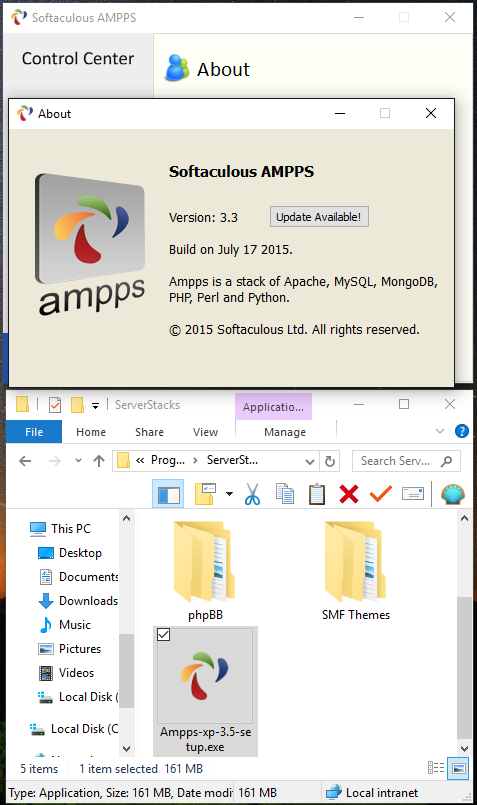The width and height of the screenshot is (477, 805).
Task: Switch to the Home ribbon tab
Action: tap(91, 432)
